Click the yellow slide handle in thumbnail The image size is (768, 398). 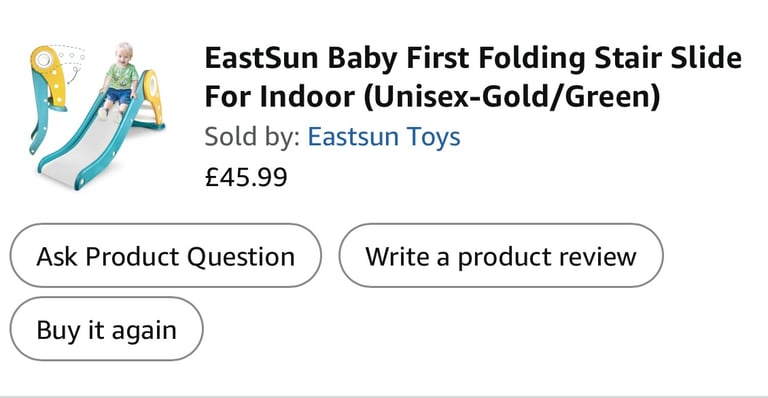pos(152,95)
